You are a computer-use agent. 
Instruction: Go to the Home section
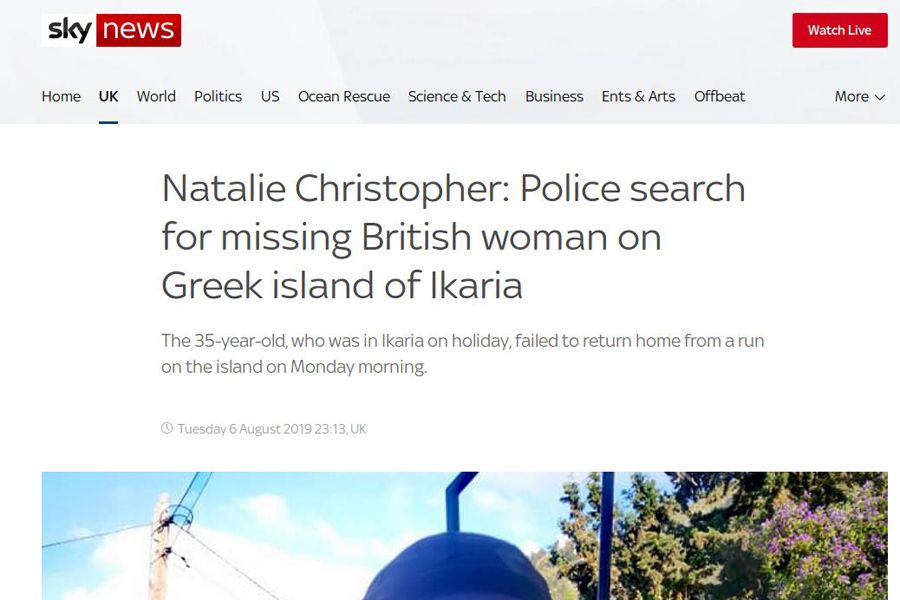point(61,96)
